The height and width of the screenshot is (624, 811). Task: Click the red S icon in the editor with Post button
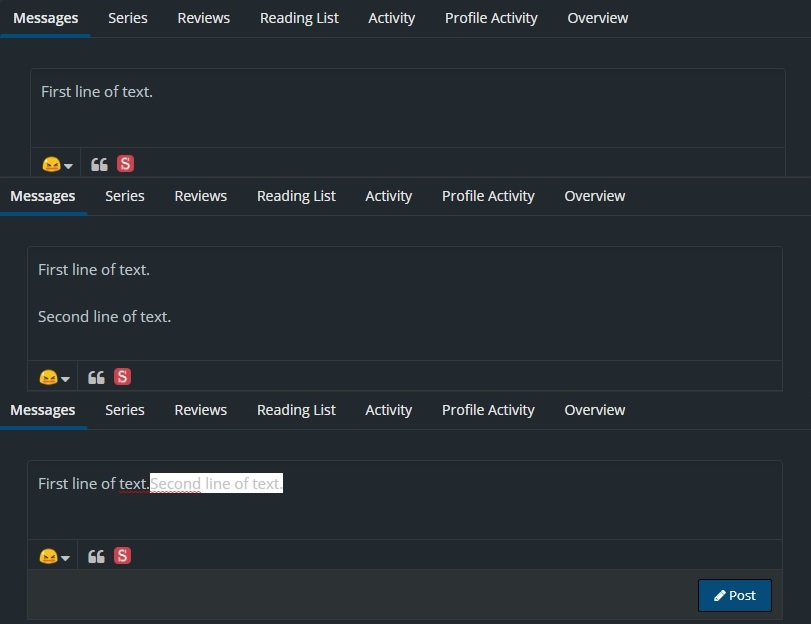pos(122,556)
